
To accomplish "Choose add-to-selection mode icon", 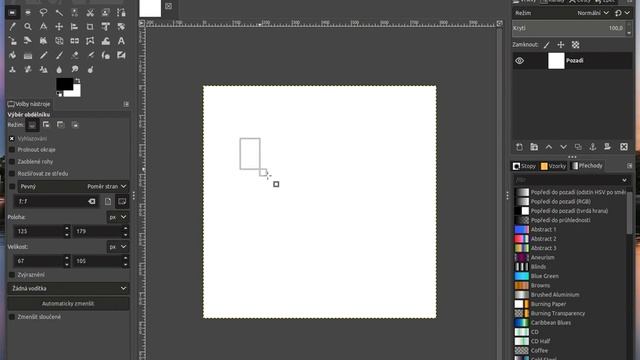I will tap(46, 125).
